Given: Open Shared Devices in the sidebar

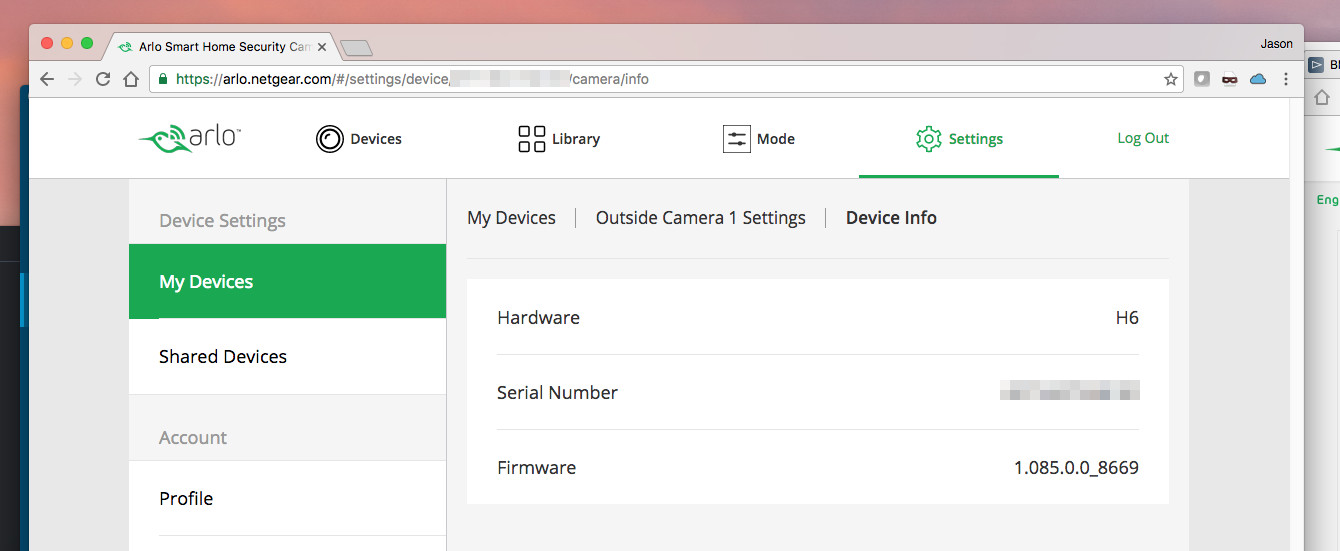Looking at the screenshot, I should tap(287, 357).
